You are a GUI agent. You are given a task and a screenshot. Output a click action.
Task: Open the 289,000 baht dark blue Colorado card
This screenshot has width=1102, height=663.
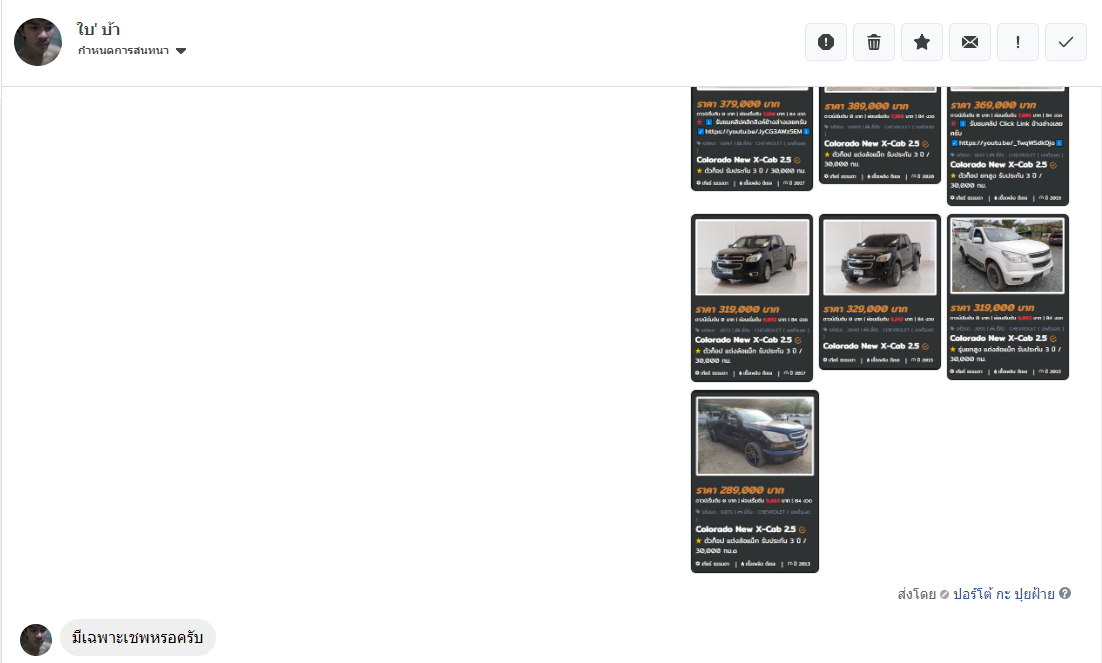pyautogui.click(x=755, y=481)
